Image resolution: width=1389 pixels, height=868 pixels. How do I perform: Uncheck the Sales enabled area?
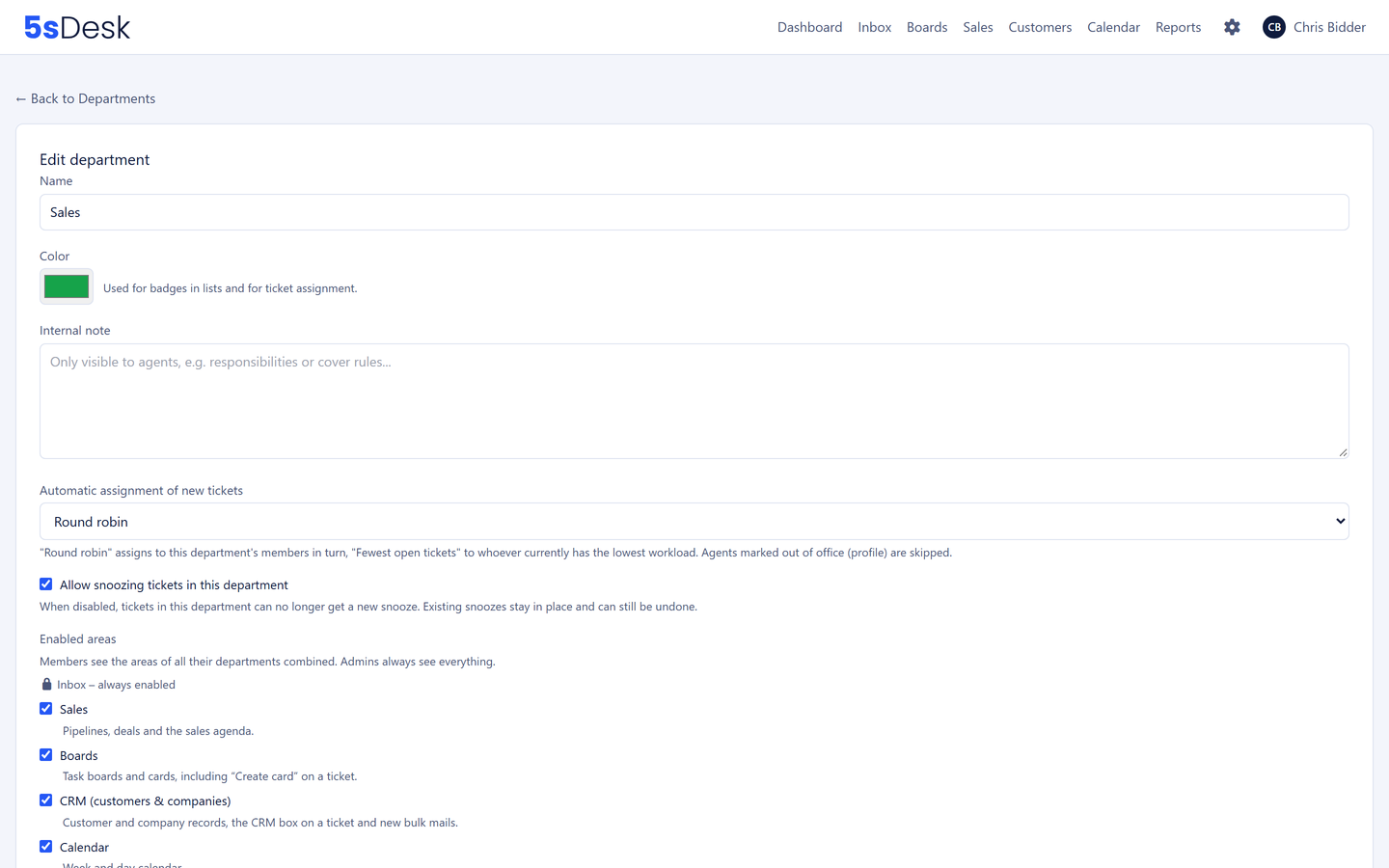pos(45,709)
